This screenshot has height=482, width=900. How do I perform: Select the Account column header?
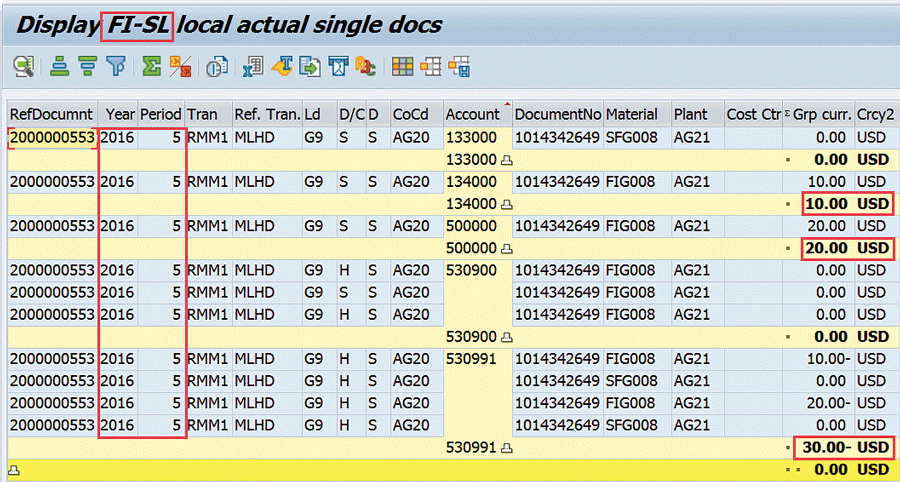(475, 114)
